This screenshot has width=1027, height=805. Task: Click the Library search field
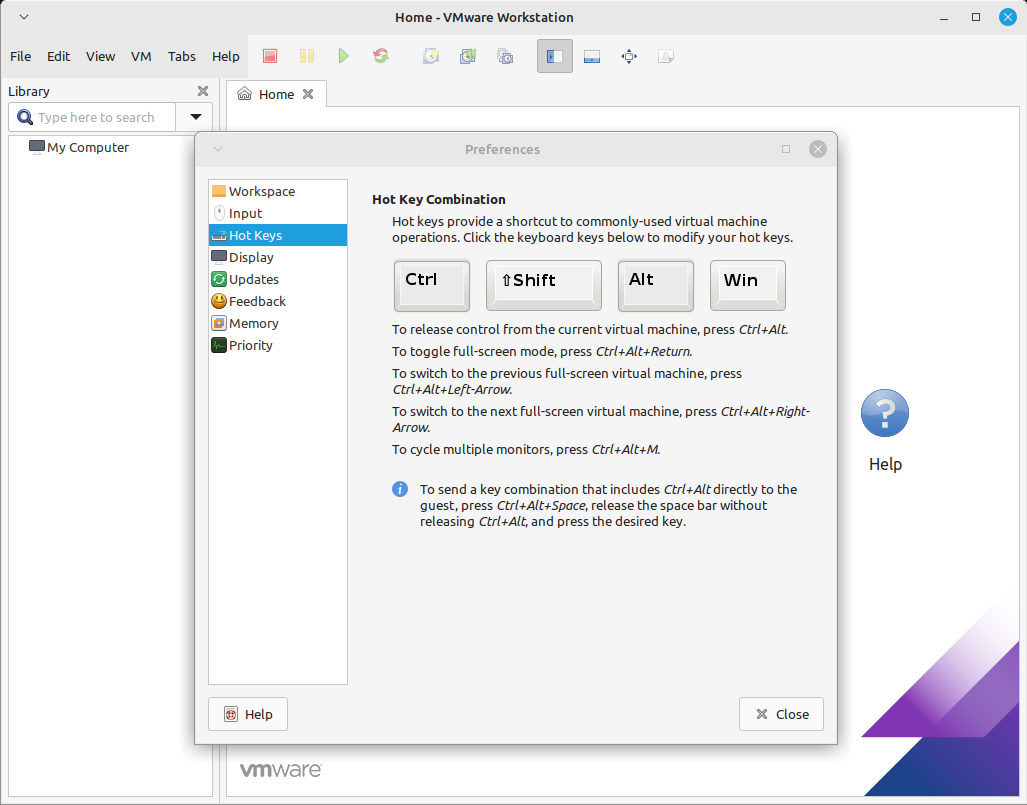(x=92, y=117)
